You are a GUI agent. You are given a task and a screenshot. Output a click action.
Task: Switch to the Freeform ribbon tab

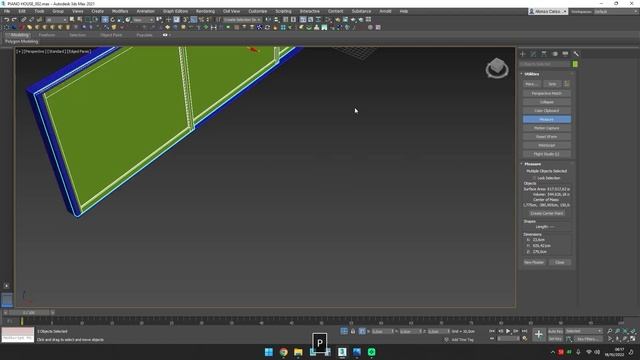(47, 35)
